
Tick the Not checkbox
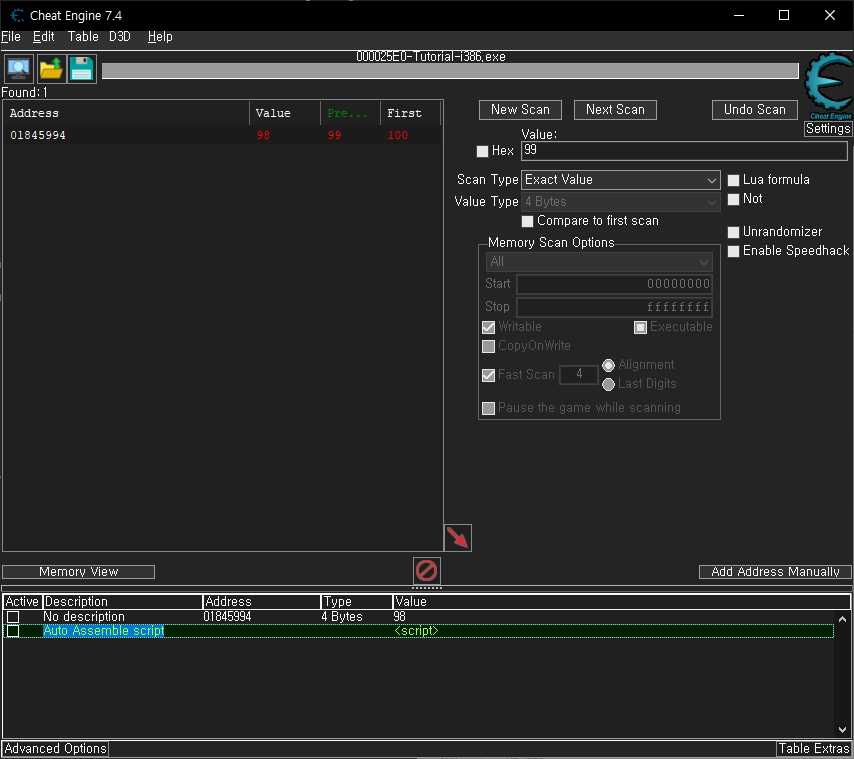pyautogui.click(x=734, y=199)
